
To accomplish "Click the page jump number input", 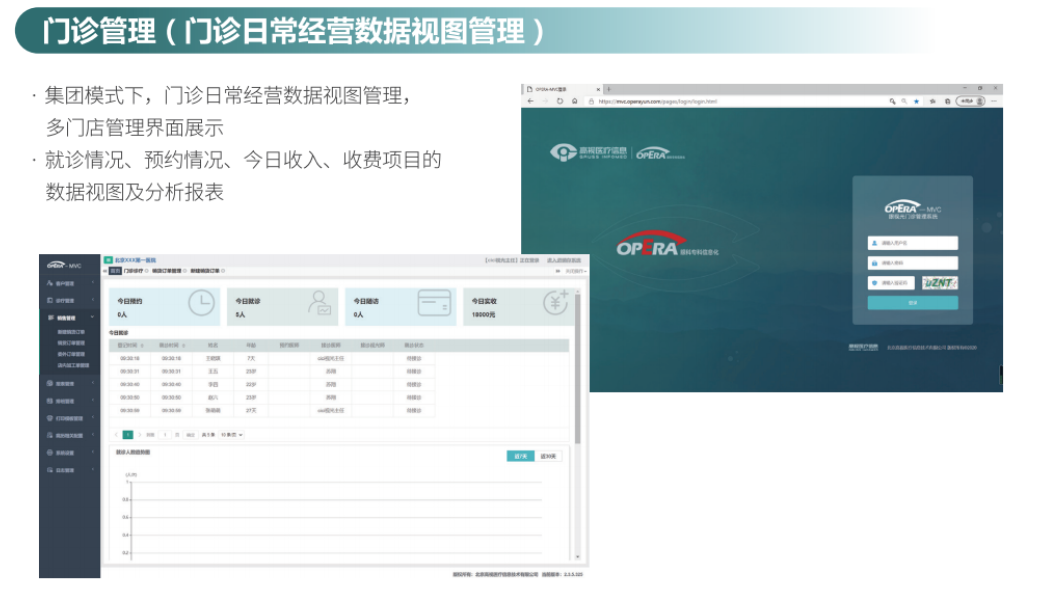I will [x=165, y=435].
